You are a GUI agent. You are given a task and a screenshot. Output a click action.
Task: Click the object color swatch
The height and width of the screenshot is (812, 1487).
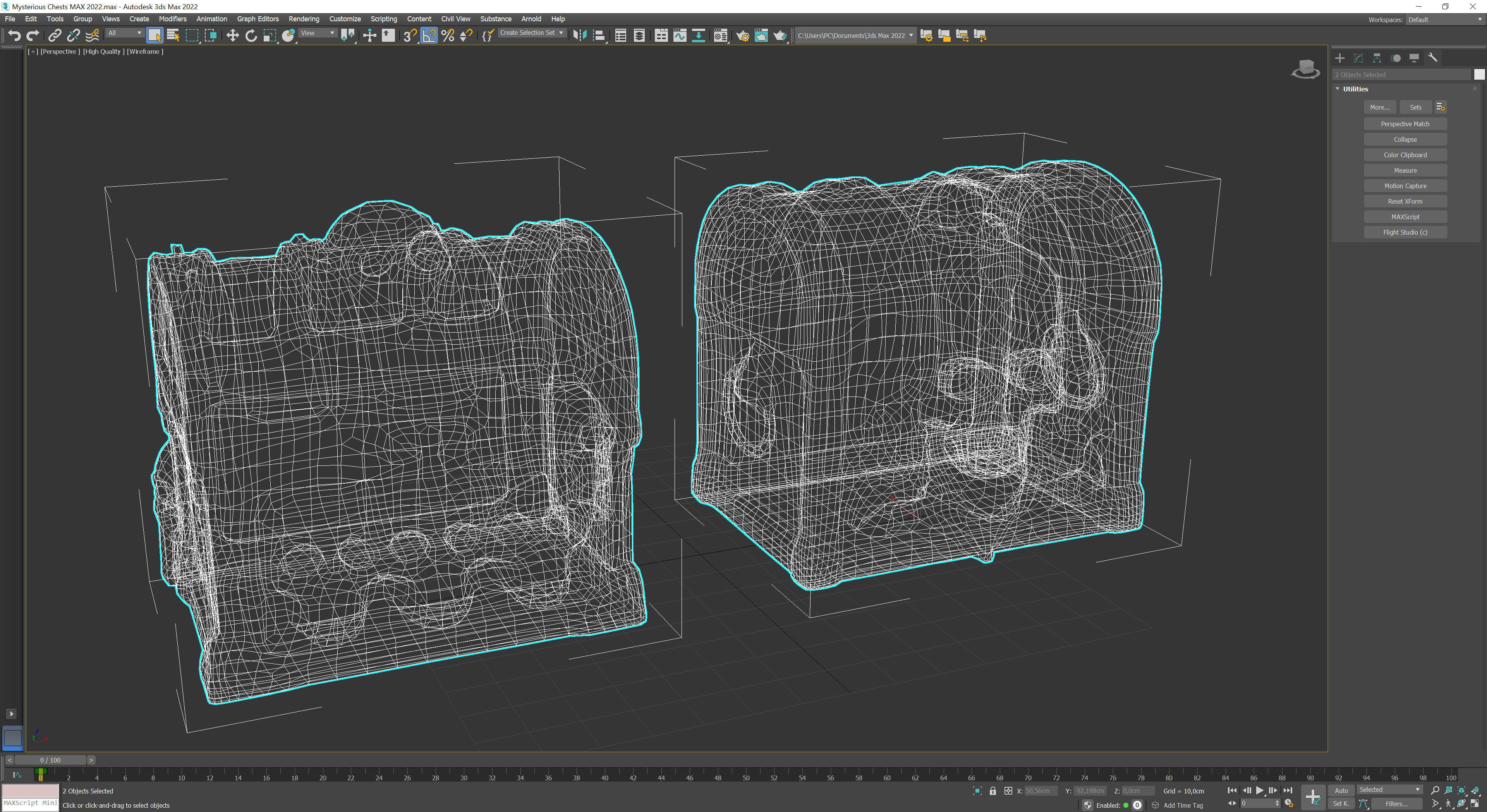click(1479, 74)
